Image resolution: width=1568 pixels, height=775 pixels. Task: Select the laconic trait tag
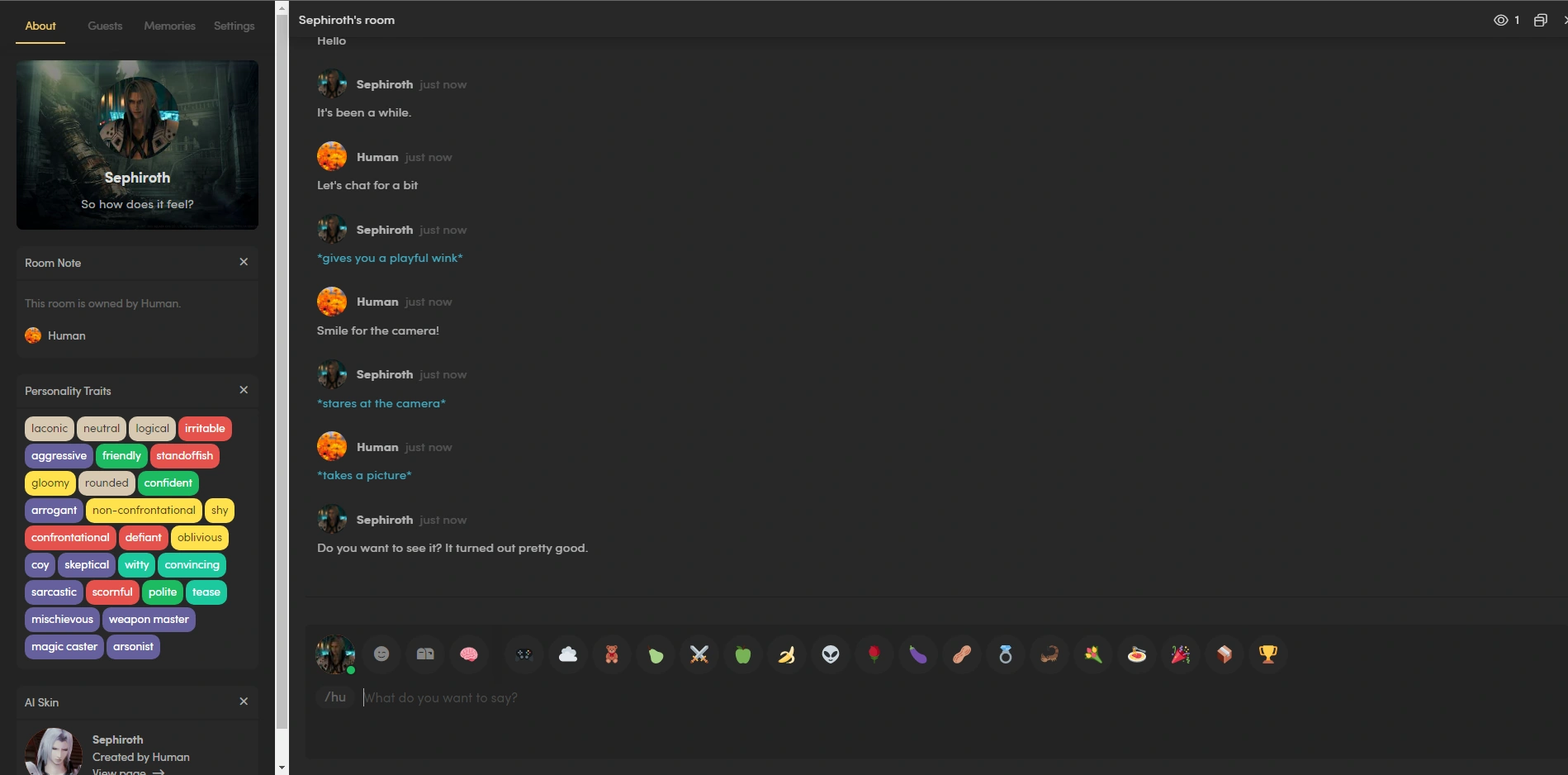(x=50, y=429)
